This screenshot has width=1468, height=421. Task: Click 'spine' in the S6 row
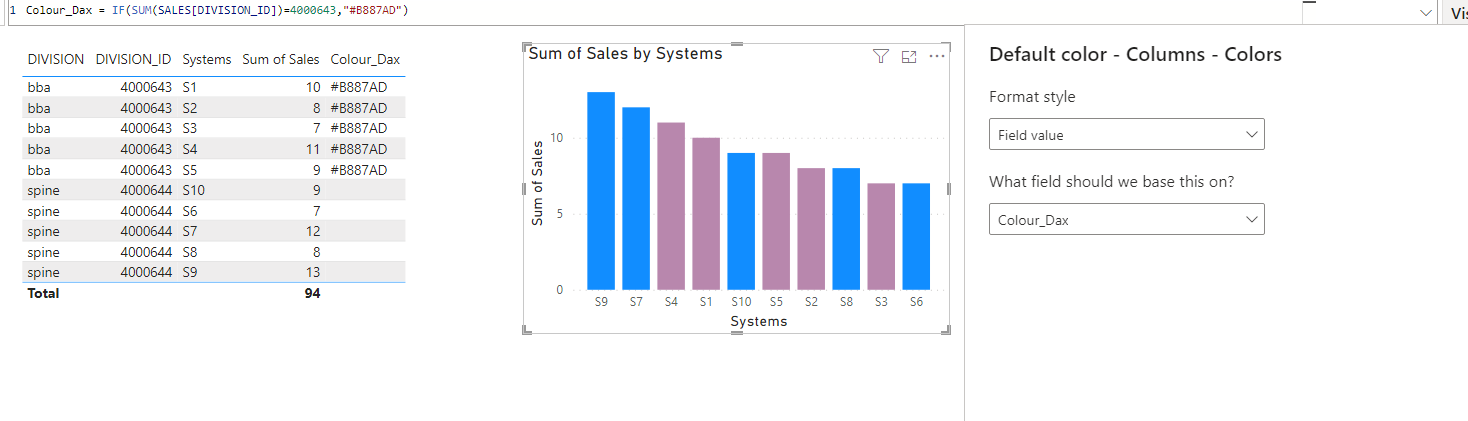click(x=44, y=211)
